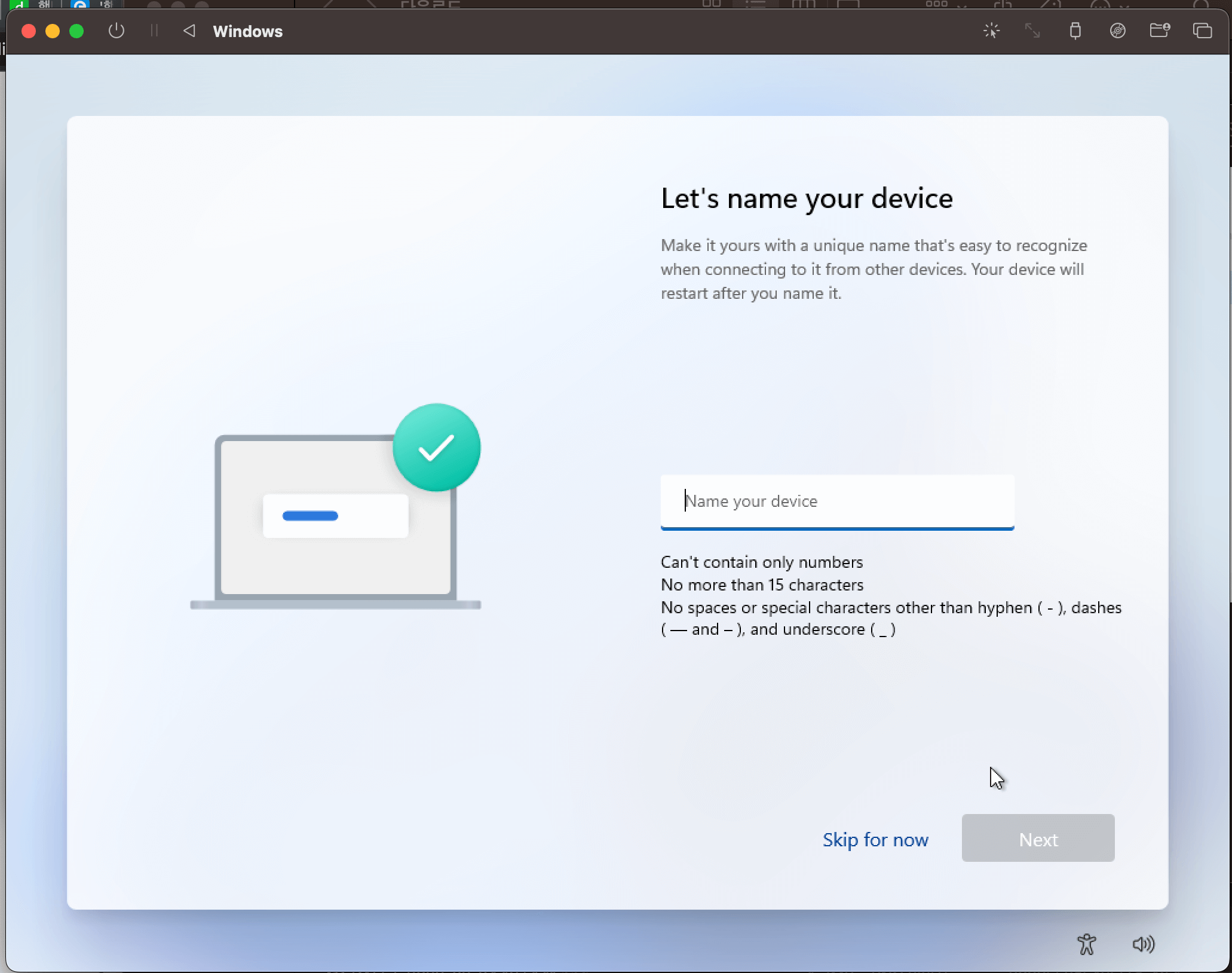Click the CD/DVD disc icon in the VM toolbar

[x=1118, y=30]
